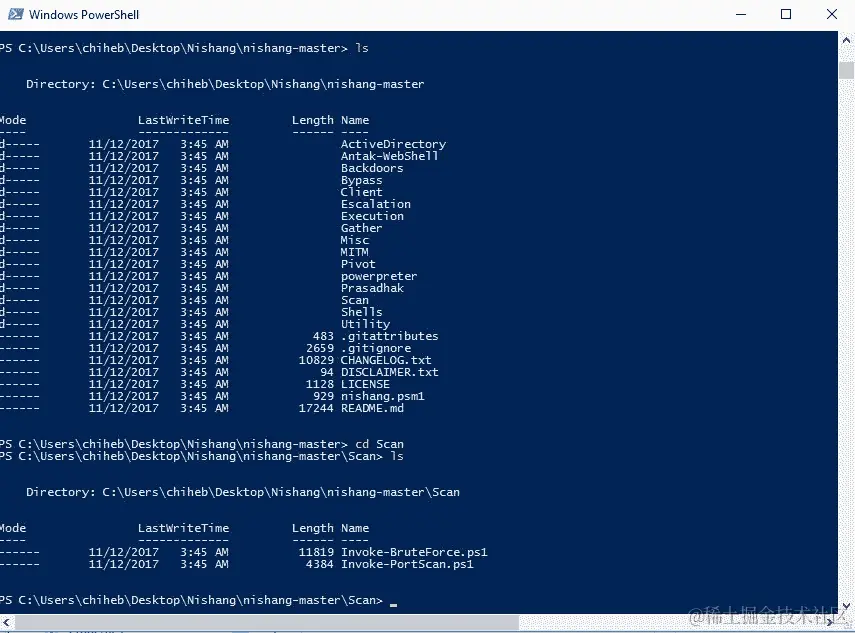Select the nishang.psm1 file name

[x=383, y=396]
